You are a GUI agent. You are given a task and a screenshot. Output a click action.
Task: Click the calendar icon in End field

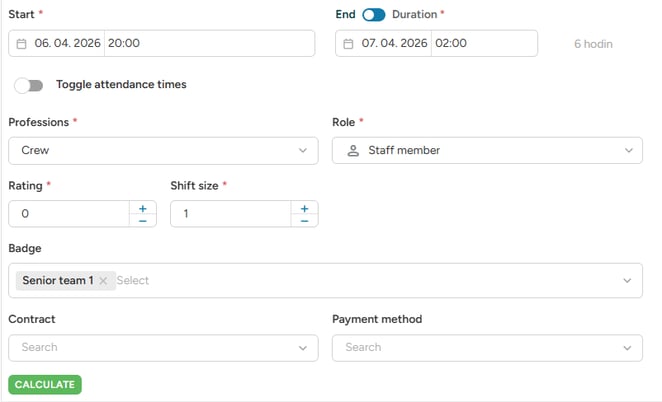click(x=346, y=44)
